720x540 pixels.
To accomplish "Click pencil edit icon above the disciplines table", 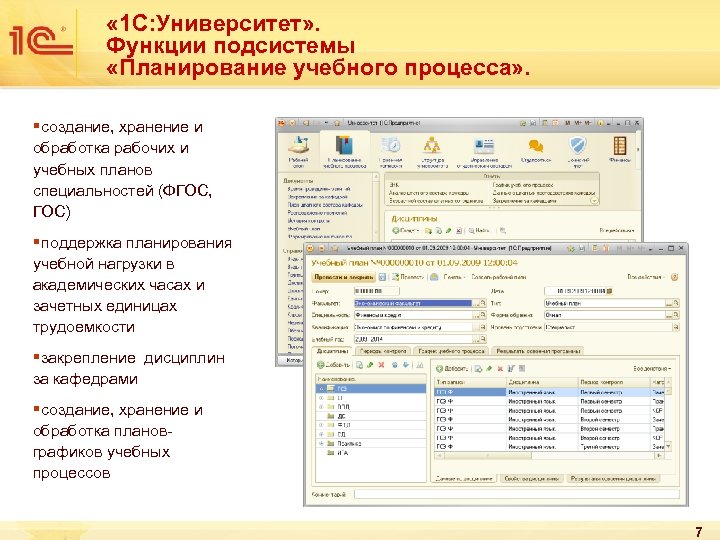I will pos(489,368).
